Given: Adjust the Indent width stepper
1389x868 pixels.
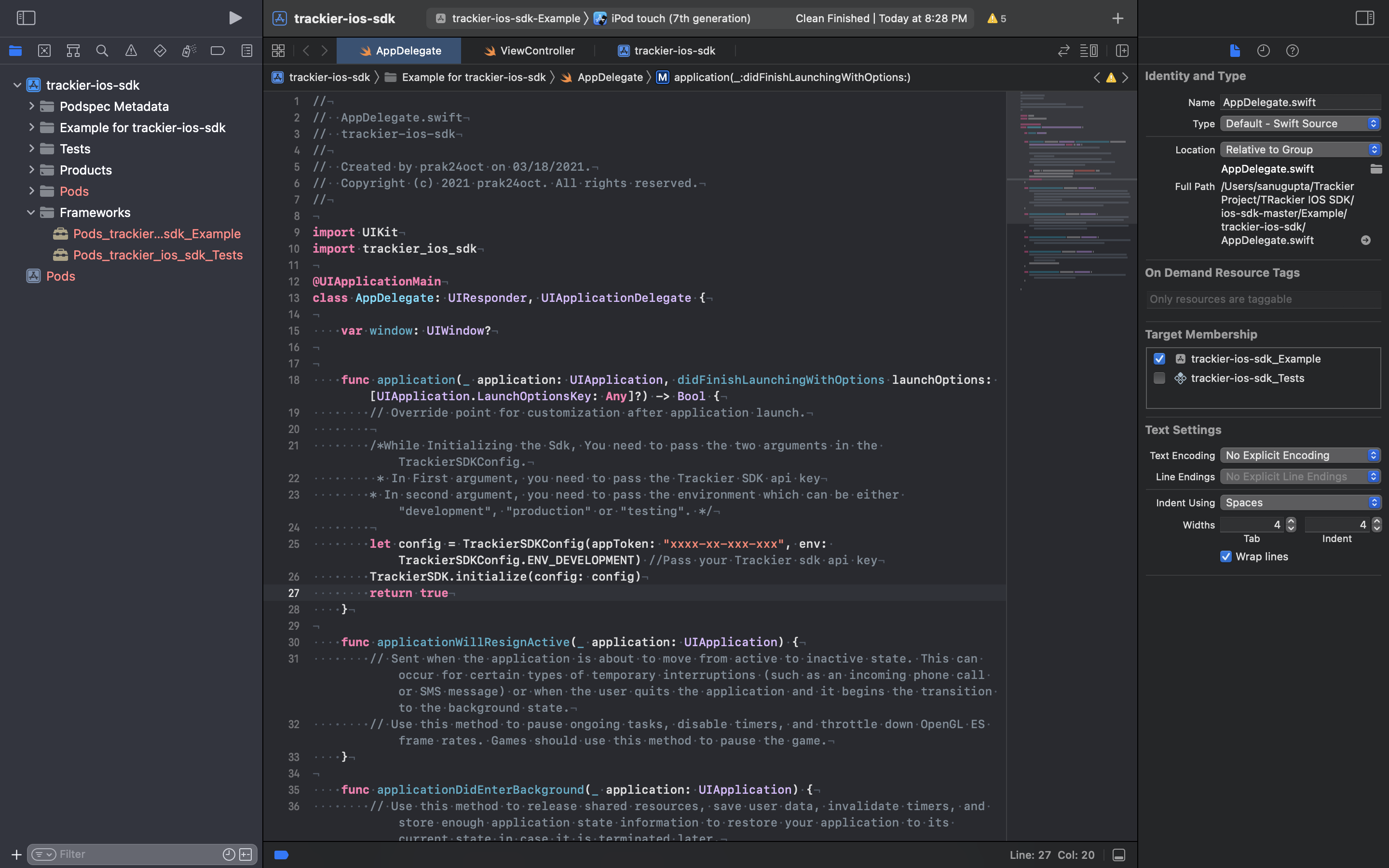Looking at the screenshot, I should coord(1376,525).
